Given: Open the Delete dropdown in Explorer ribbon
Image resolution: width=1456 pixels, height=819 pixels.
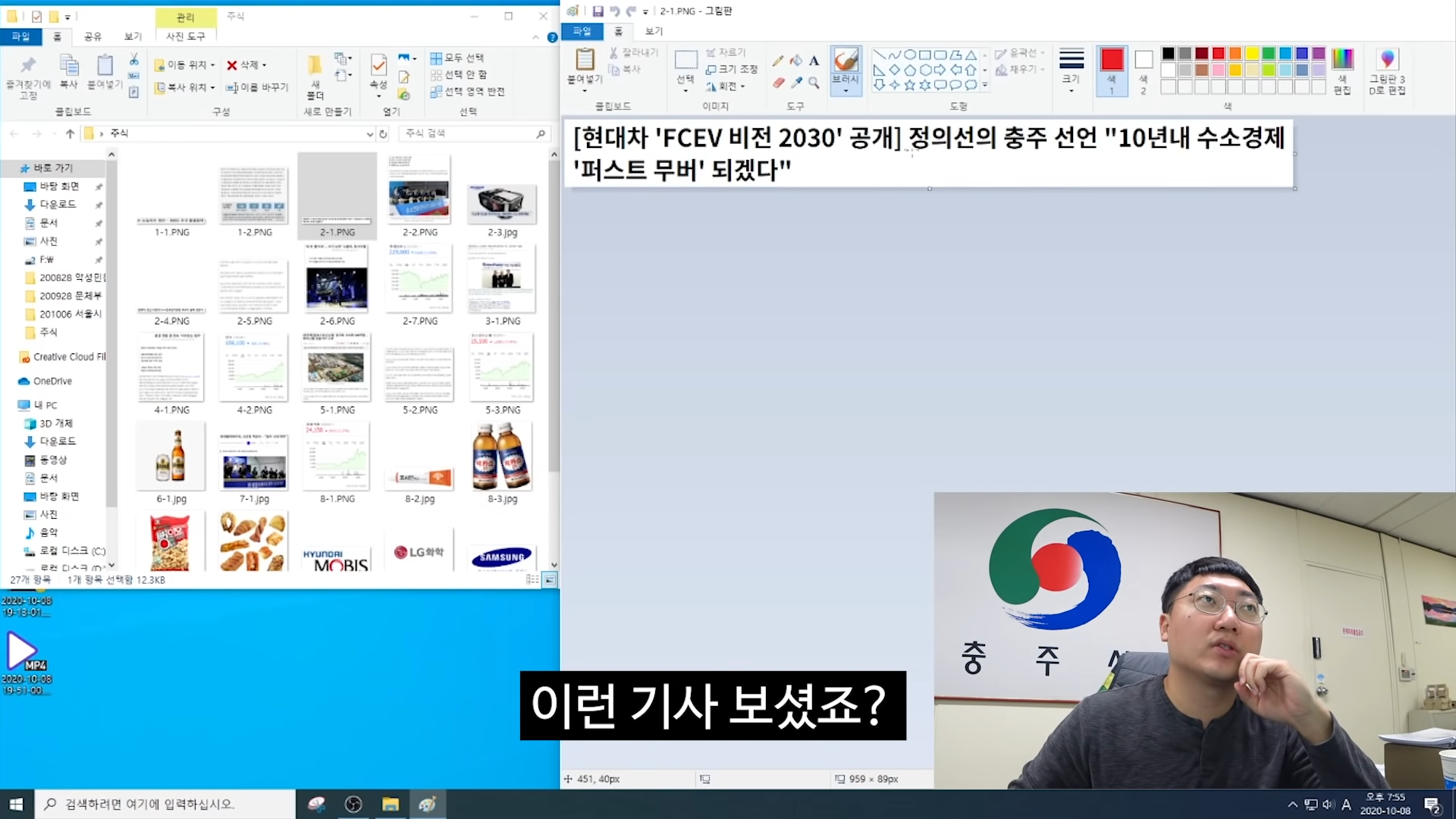Looking at the screenshot, I should click(246, 64).
